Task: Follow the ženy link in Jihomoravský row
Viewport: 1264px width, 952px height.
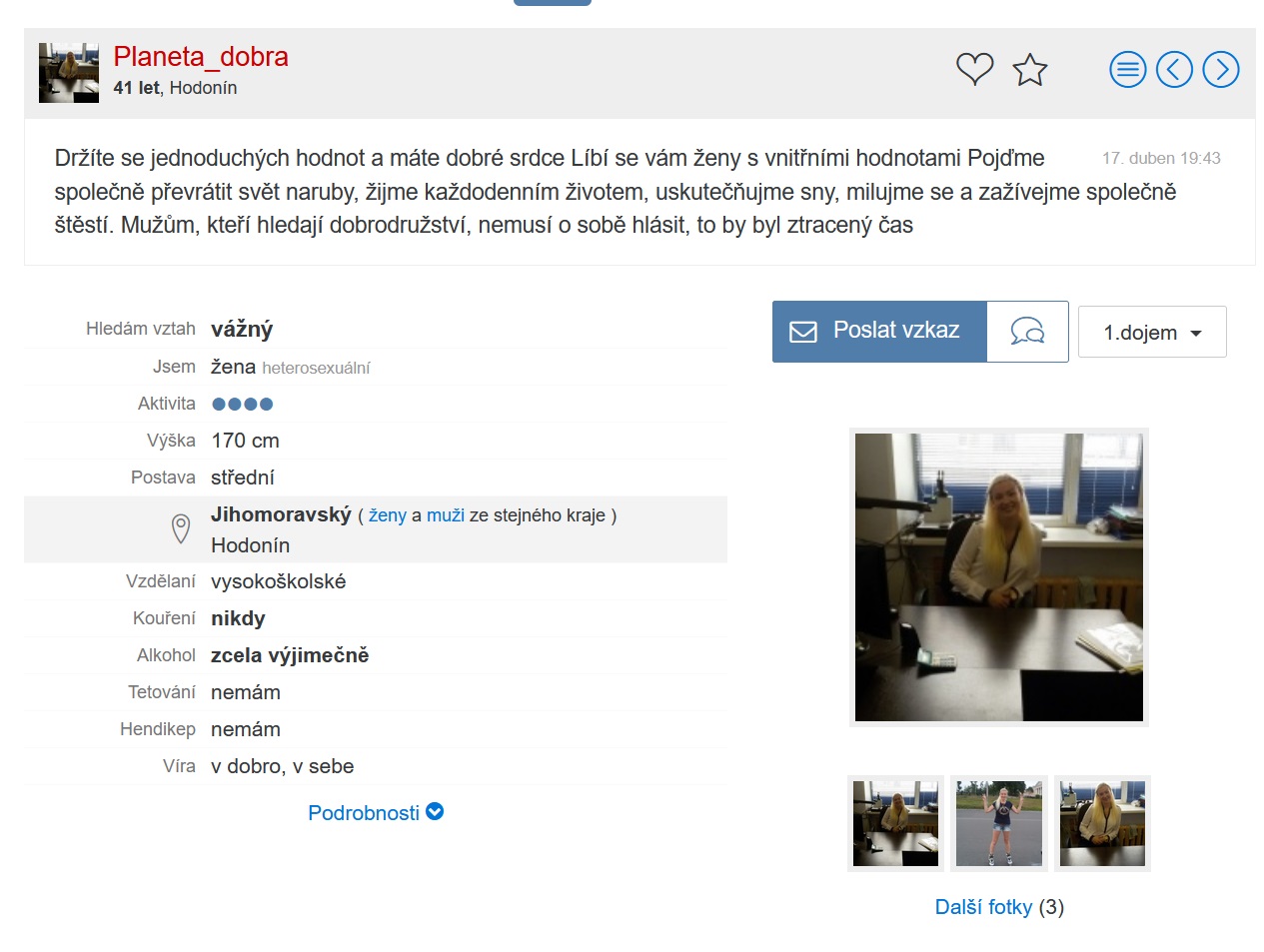Action: pyautogui.click(x=388, y=515)
